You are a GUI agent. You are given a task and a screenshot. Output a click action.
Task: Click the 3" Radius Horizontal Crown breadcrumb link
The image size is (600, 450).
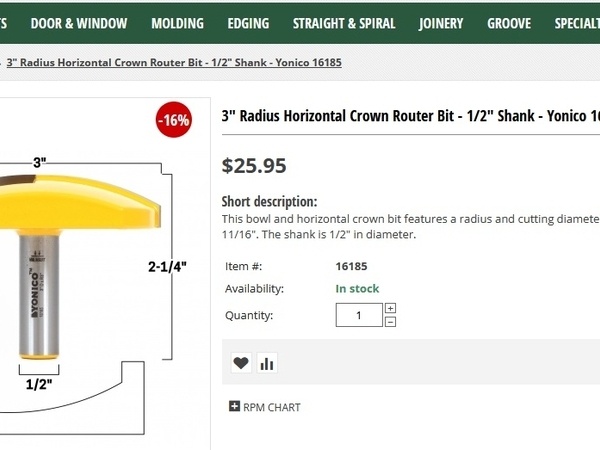(x=174, y=62)
